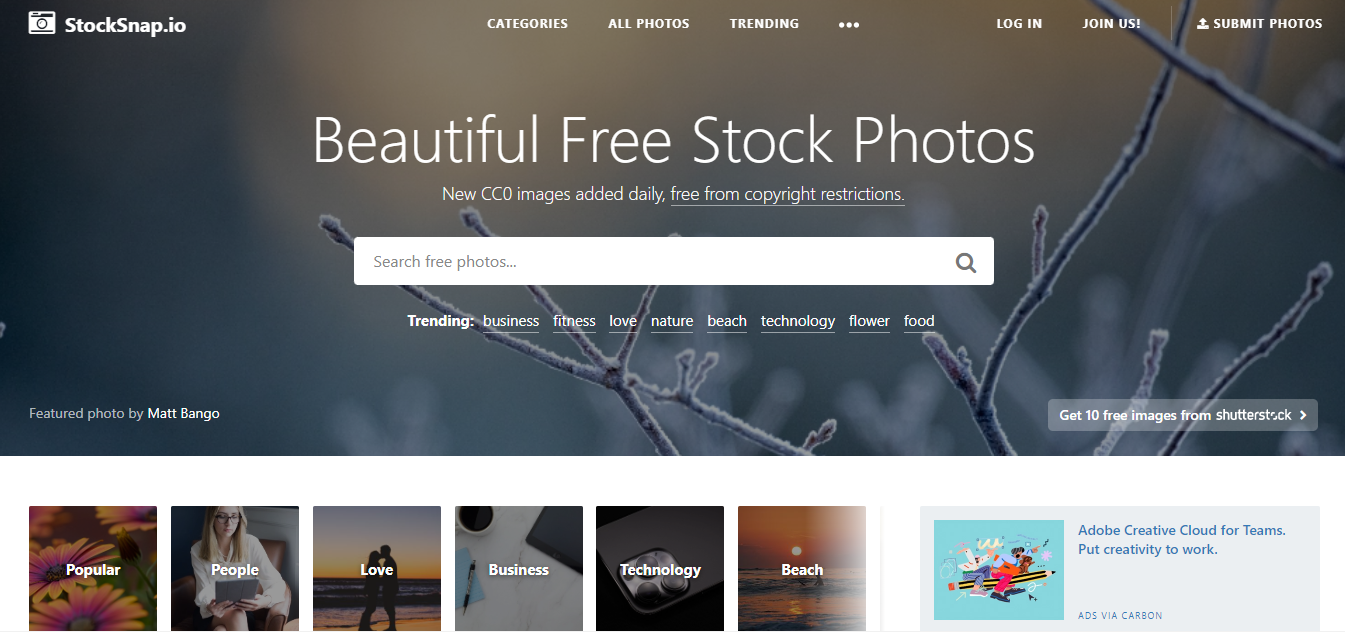The height and width of the screenshot is (632, 1345).
Task: Click the Join Us! link
Action: (1111, 23)
